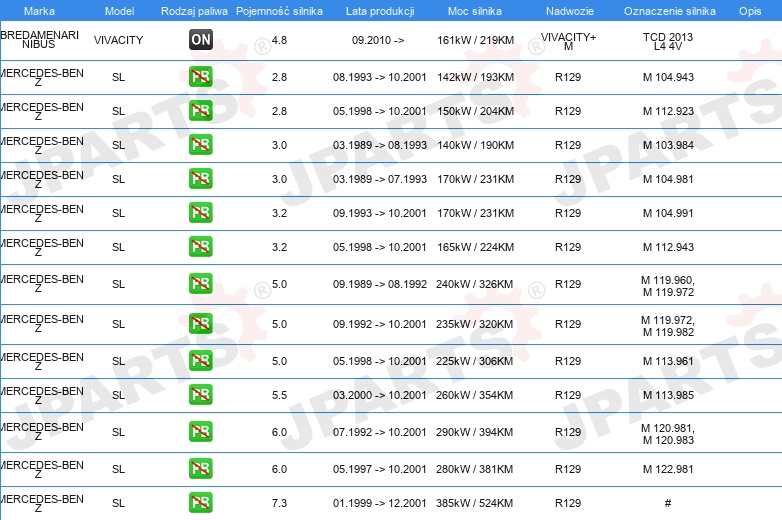Click the 142kW / 193KM power value

click(475, 77)
